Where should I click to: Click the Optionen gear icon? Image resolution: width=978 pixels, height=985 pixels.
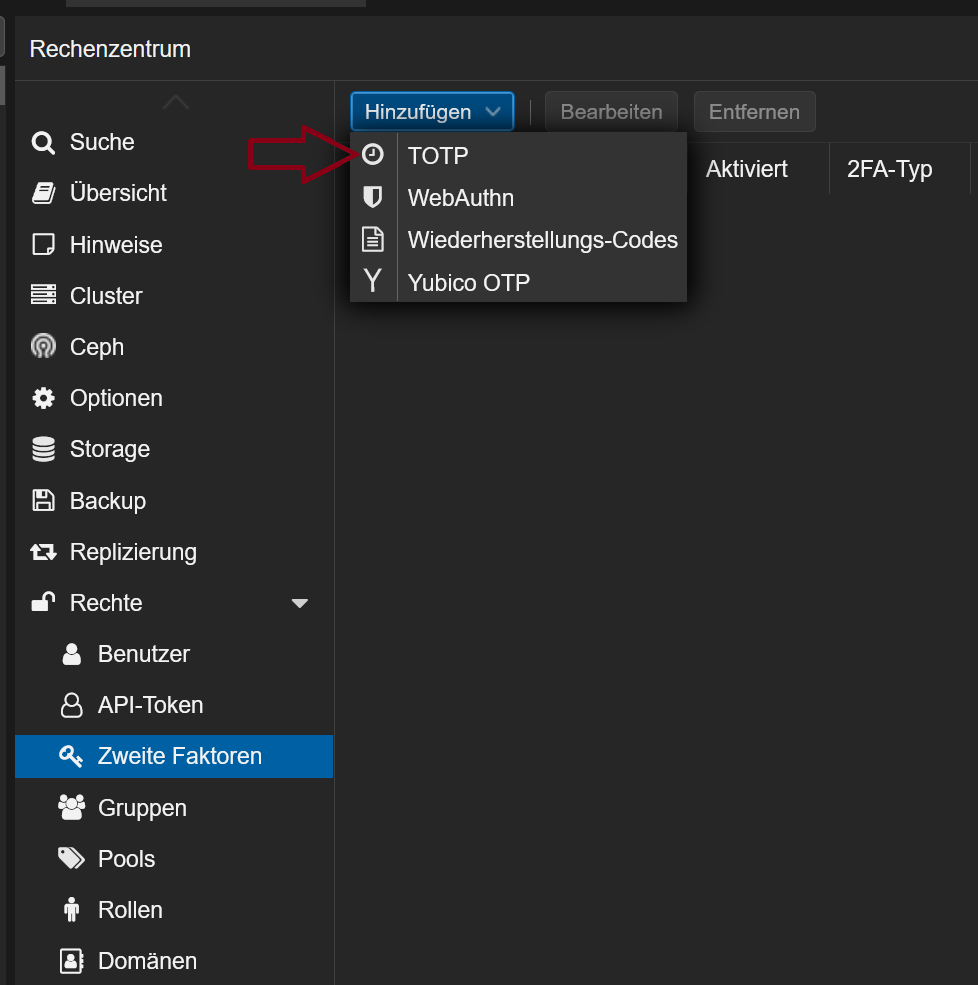tap(43, 398)
